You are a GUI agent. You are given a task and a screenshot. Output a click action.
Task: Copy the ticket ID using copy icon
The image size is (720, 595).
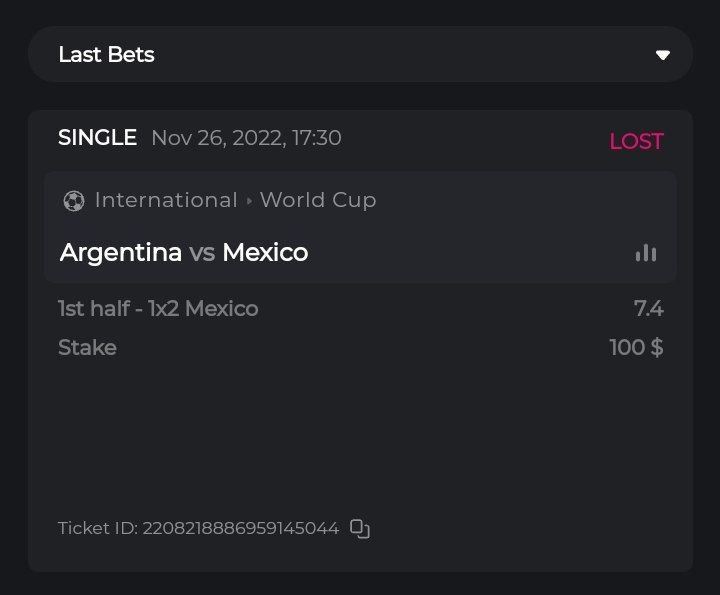[x=360, y=528]
